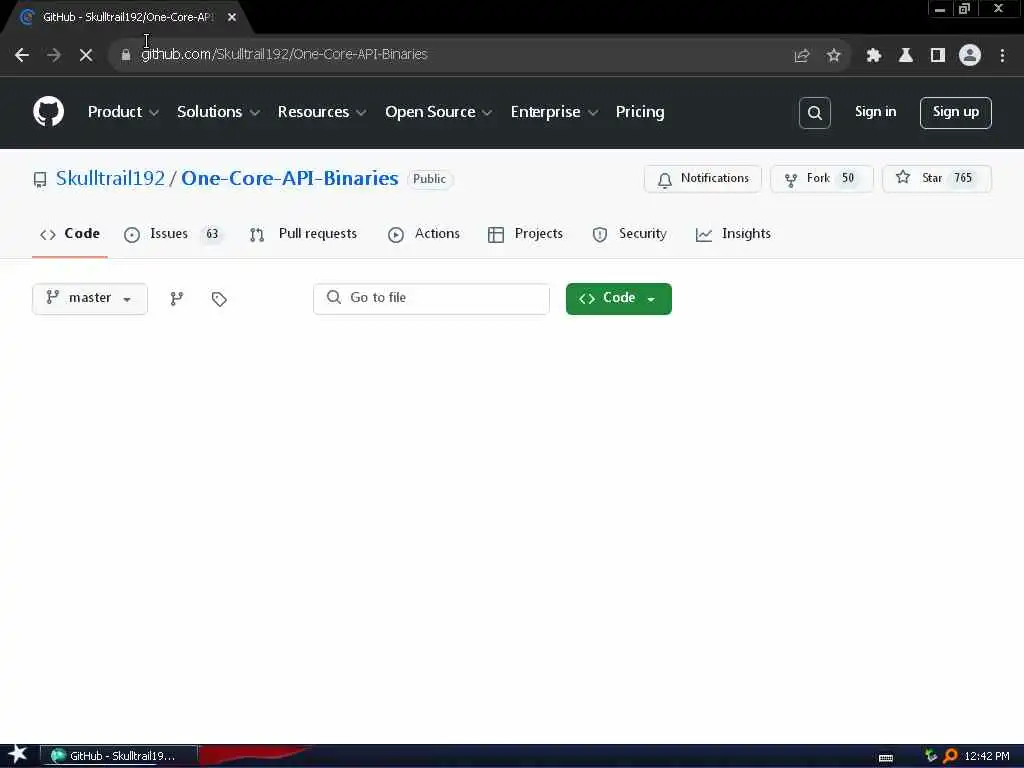Open Chrome three-dot menu
The image size is (1024, 768).
tap(1002, 56)
